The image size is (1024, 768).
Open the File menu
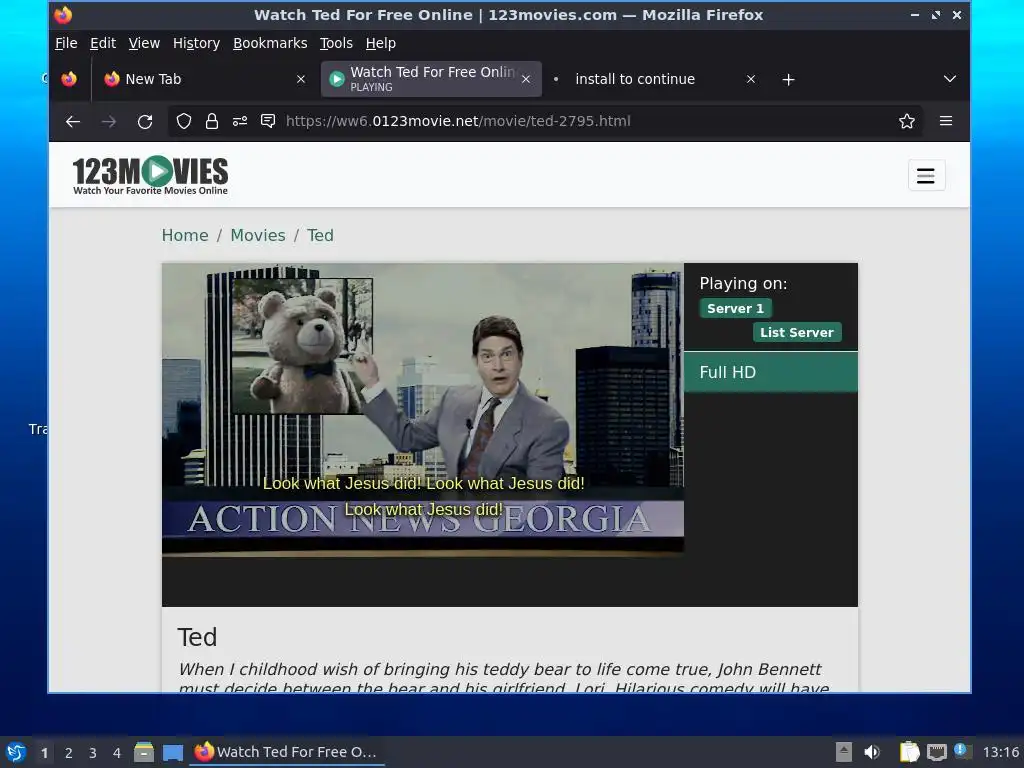pos(66,43)
